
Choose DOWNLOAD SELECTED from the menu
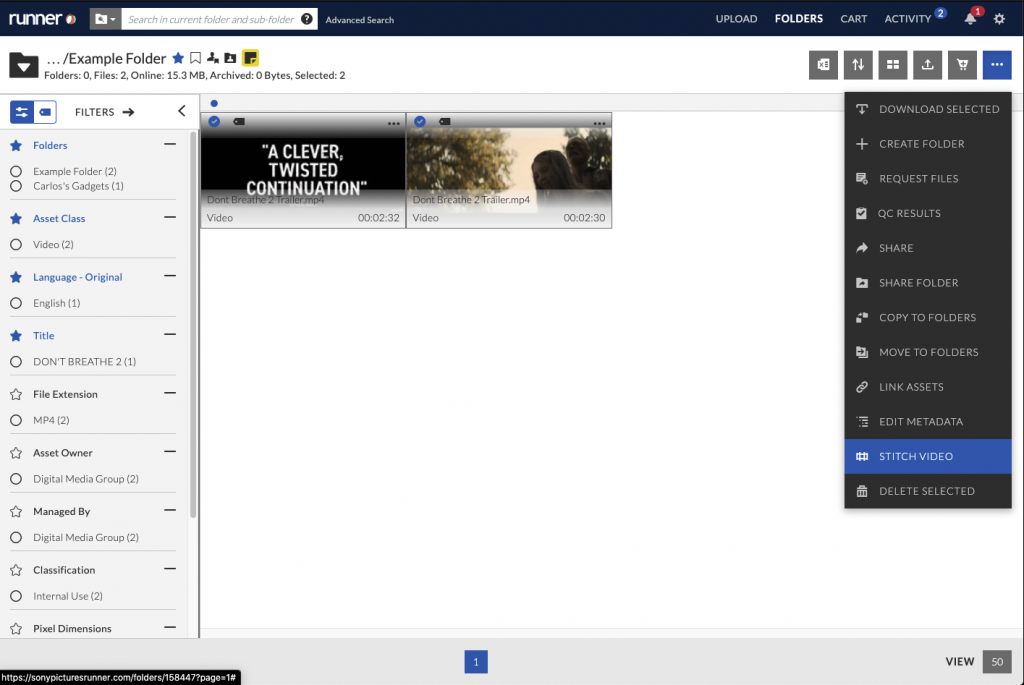click(x=928, y=110)
